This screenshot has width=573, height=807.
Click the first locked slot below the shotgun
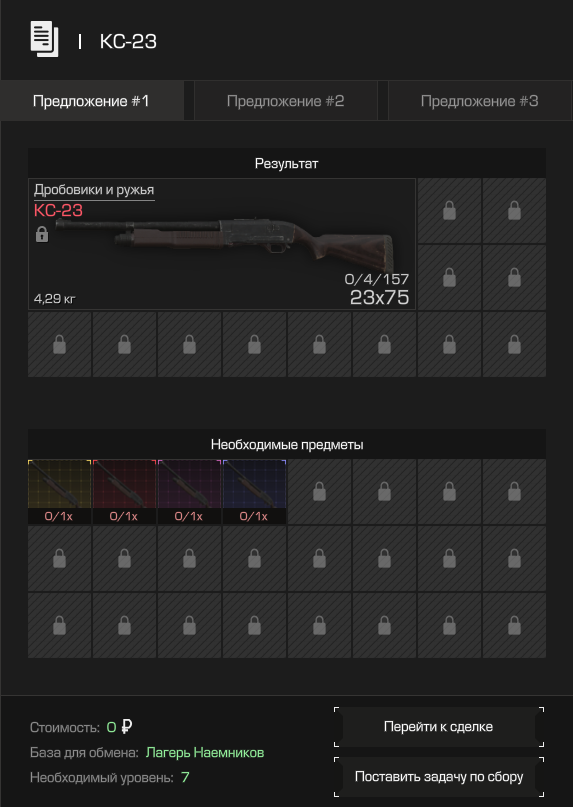point(59,344)
